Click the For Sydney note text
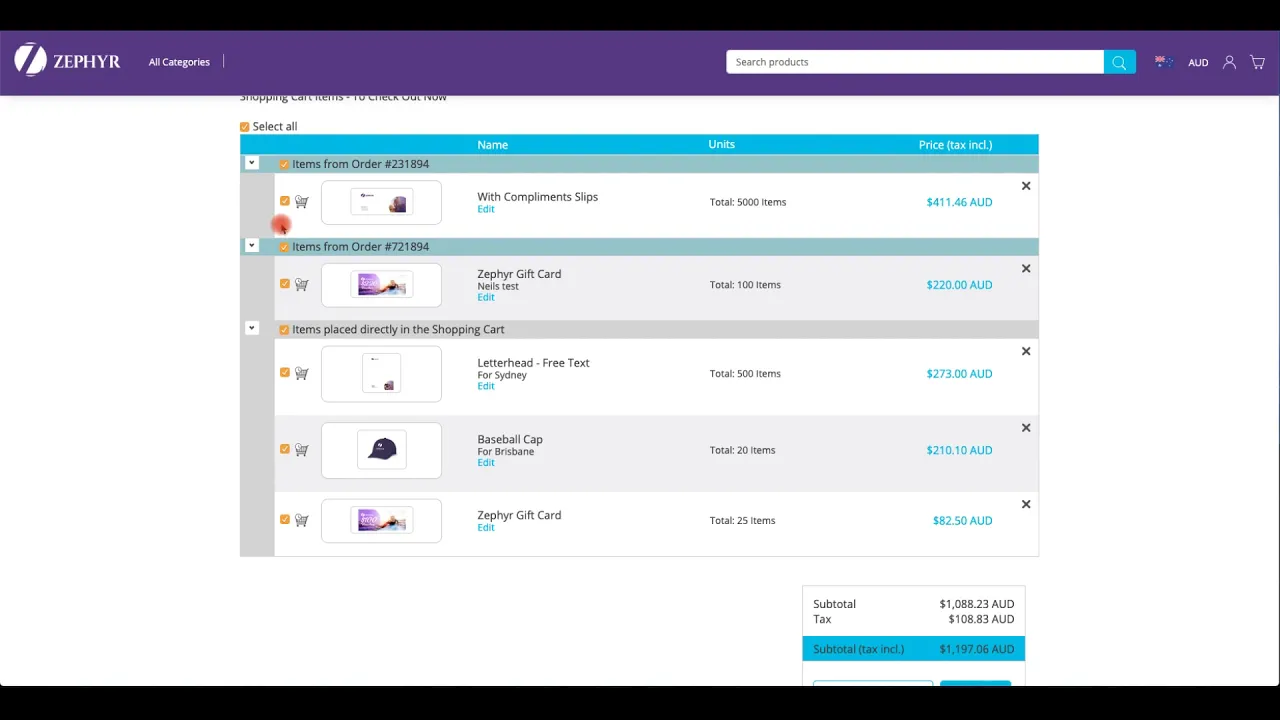 (502, 375)
